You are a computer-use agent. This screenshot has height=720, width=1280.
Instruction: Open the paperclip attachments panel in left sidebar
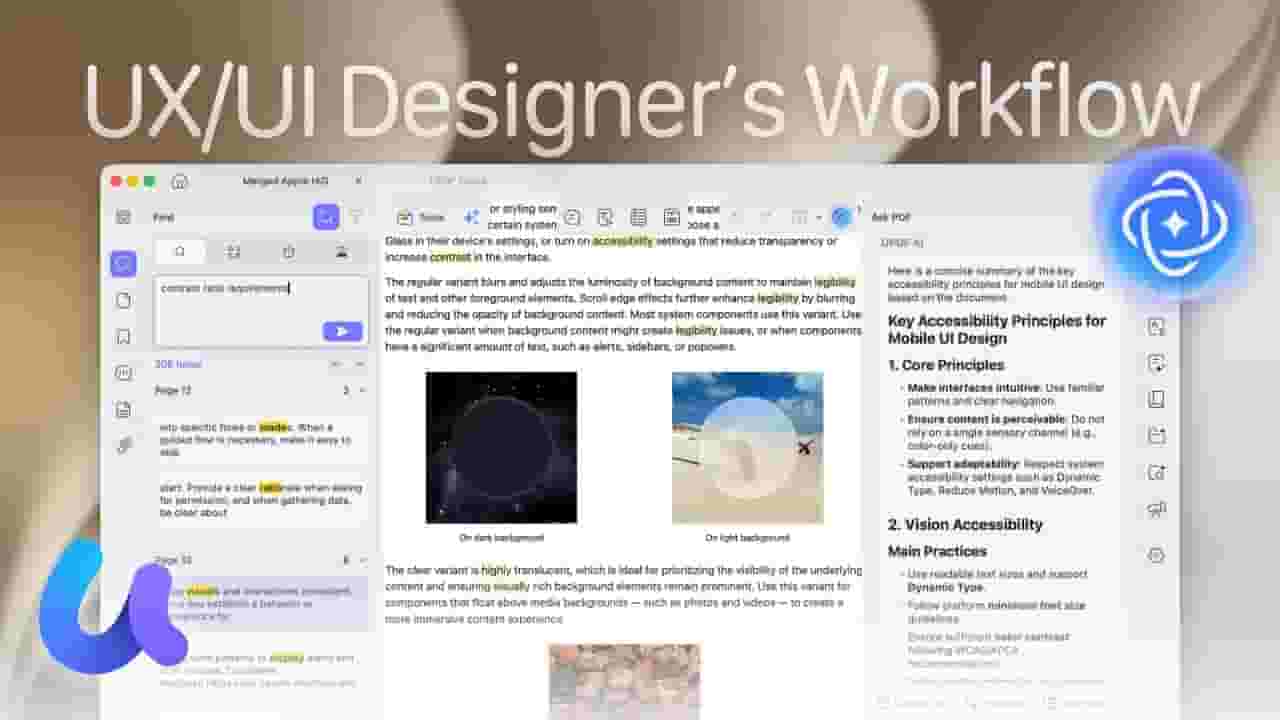124,446
